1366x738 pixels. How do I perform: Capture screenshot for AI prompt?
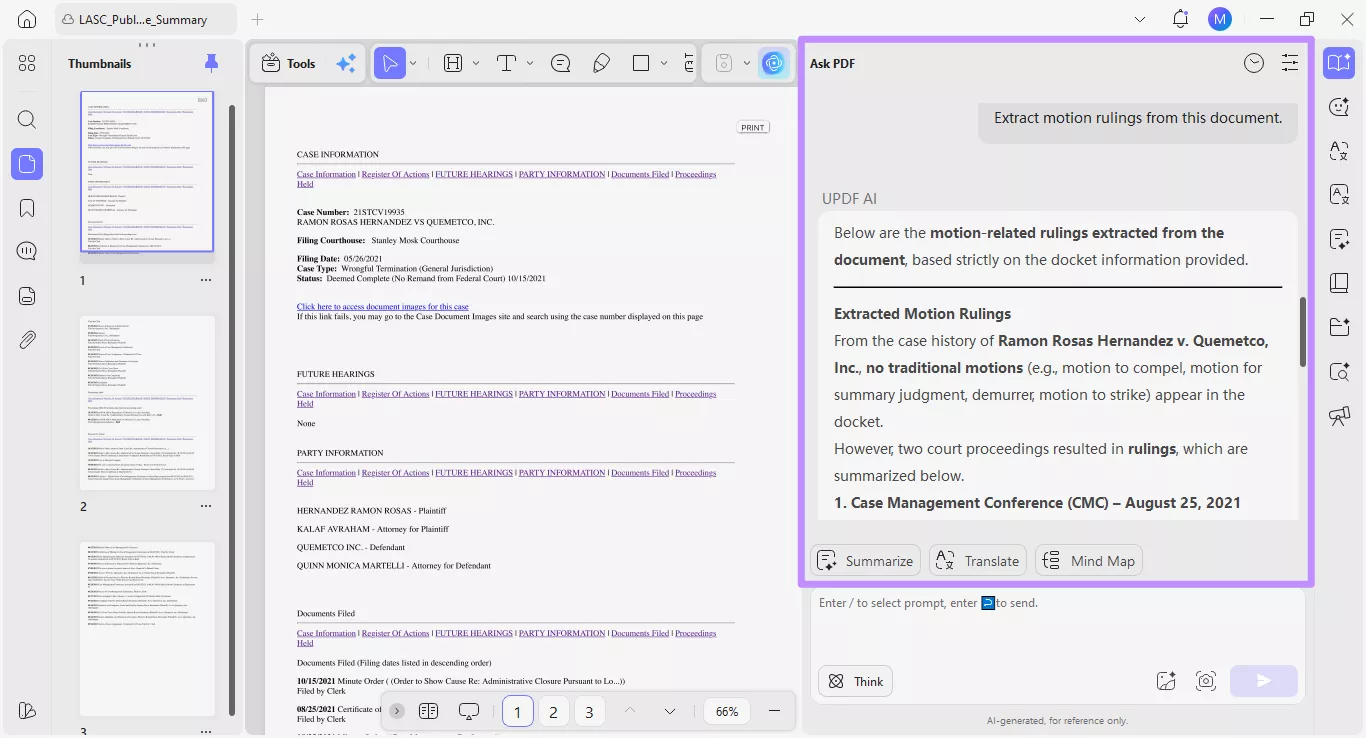(1206, 681)
